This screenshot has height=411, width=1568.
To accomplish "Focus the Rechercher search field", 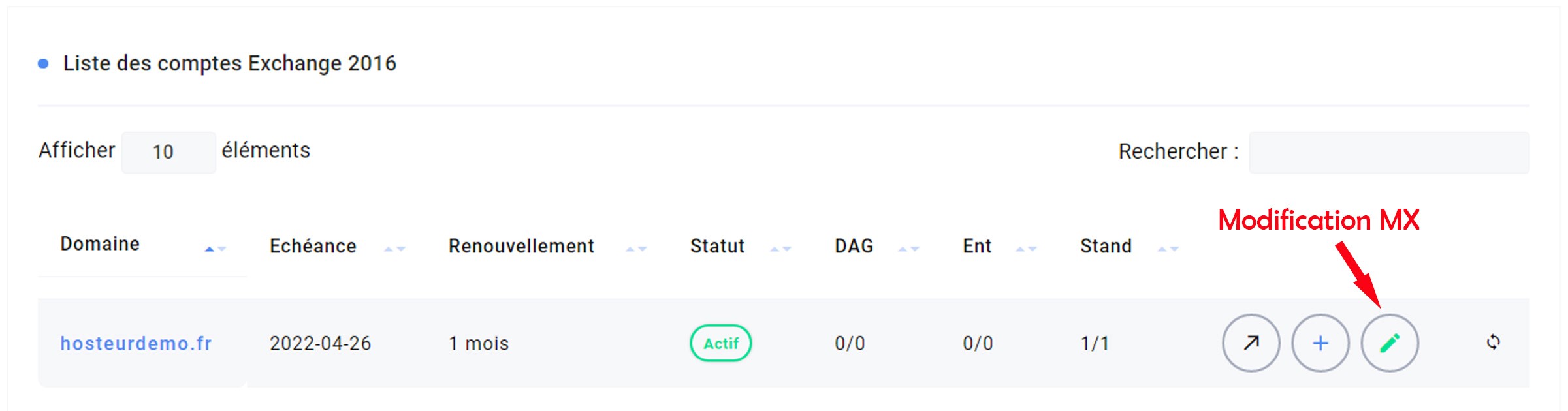I will pyautogui.click(x=1388, y=152).
